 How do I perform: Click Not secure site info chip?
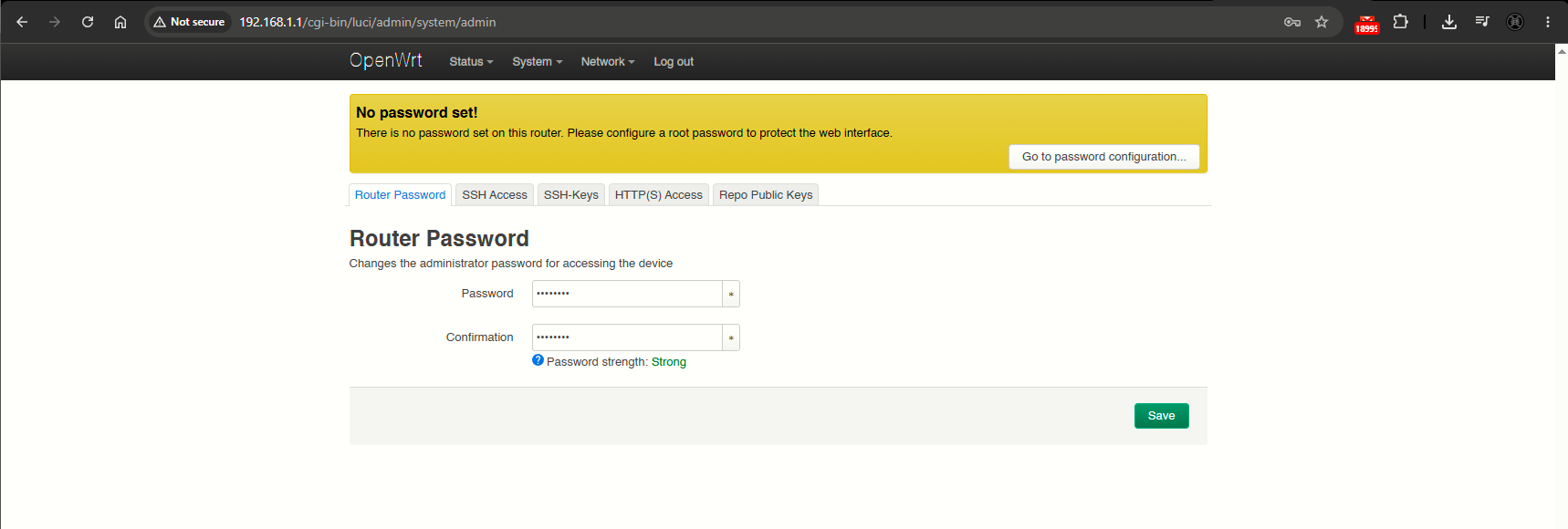coord(189,22)
